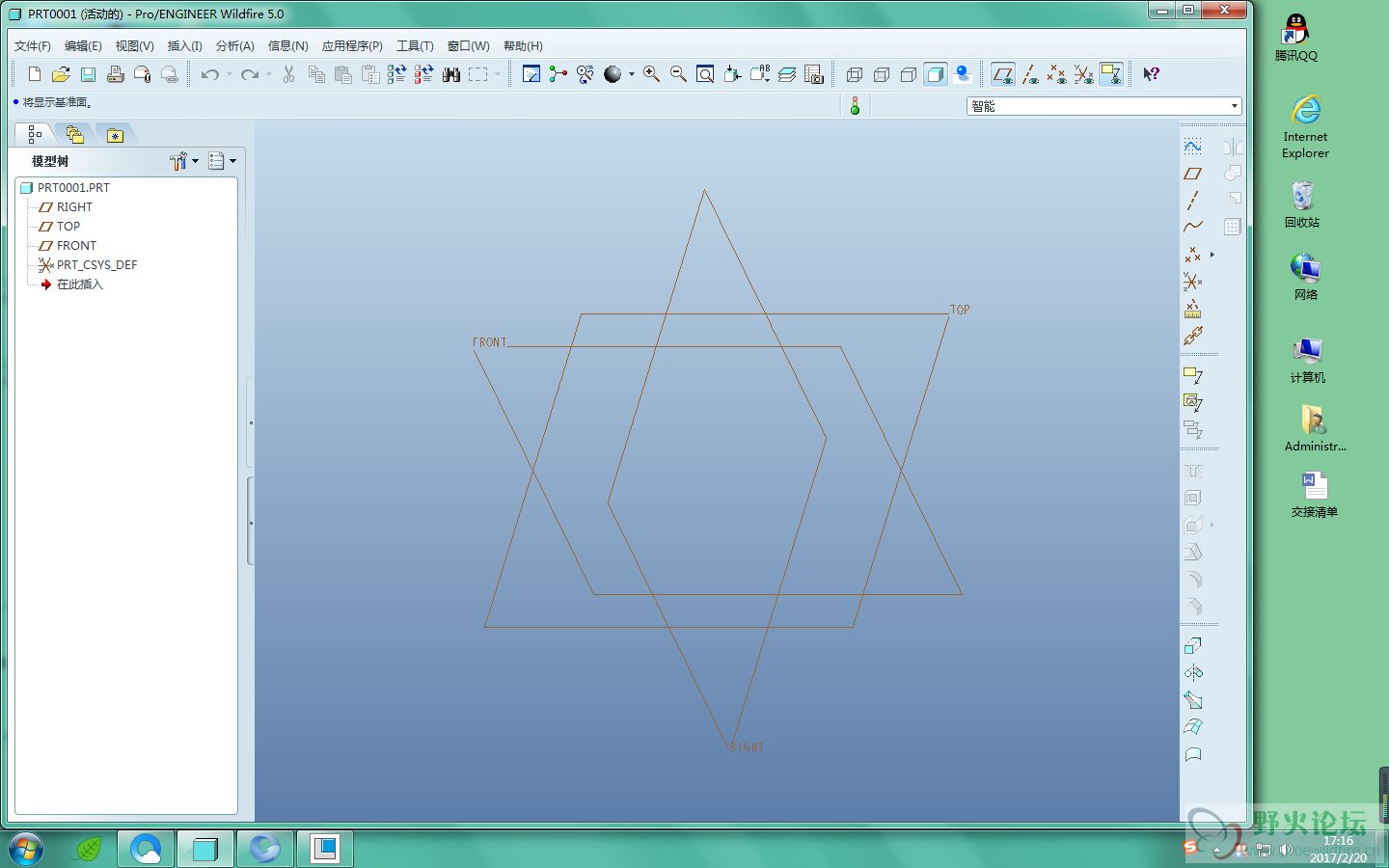The image size is (1389, 868).
Task: Expand the Redo history dropdown arrow
Action: click(269, 74)
